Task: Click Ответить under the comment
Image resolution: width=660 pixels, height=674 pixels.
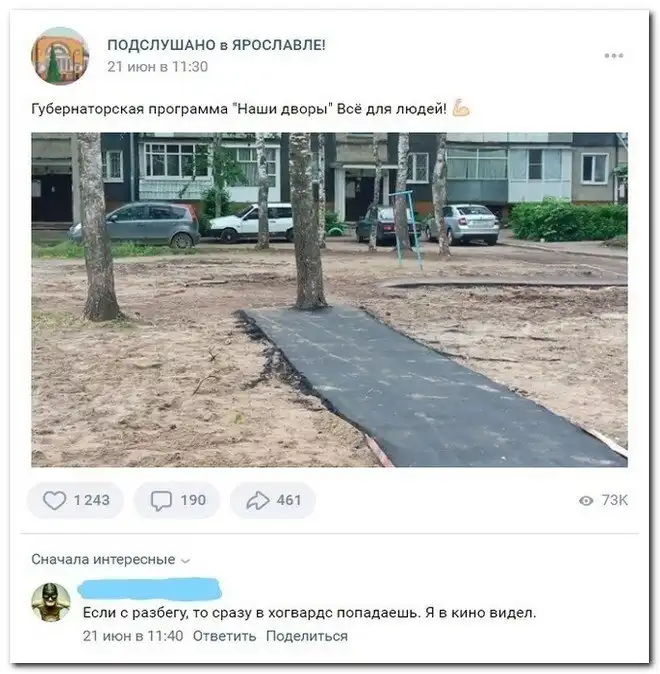Action: point(224,636)
